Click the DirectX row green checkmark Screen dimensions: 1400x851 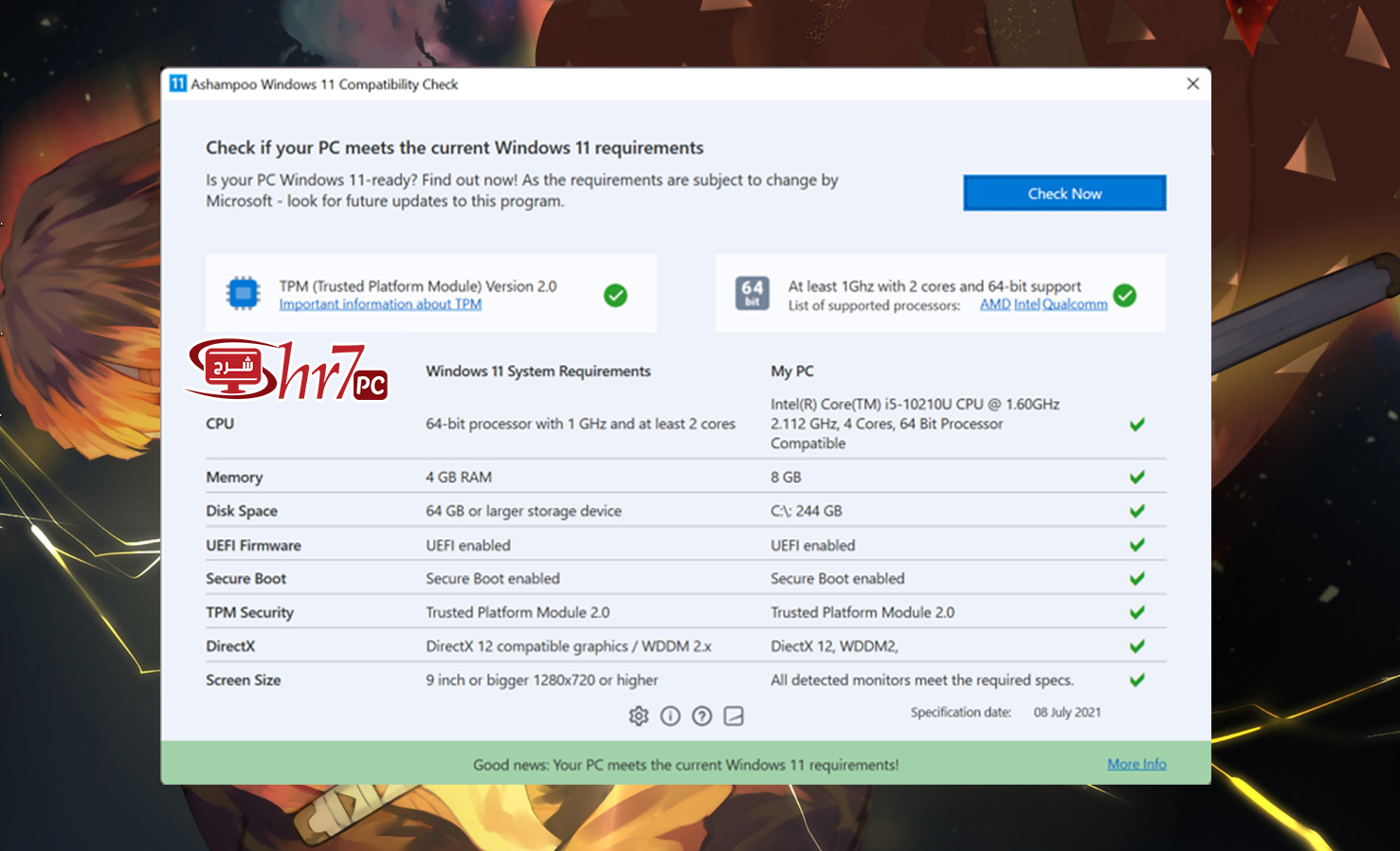(1137, 646)
